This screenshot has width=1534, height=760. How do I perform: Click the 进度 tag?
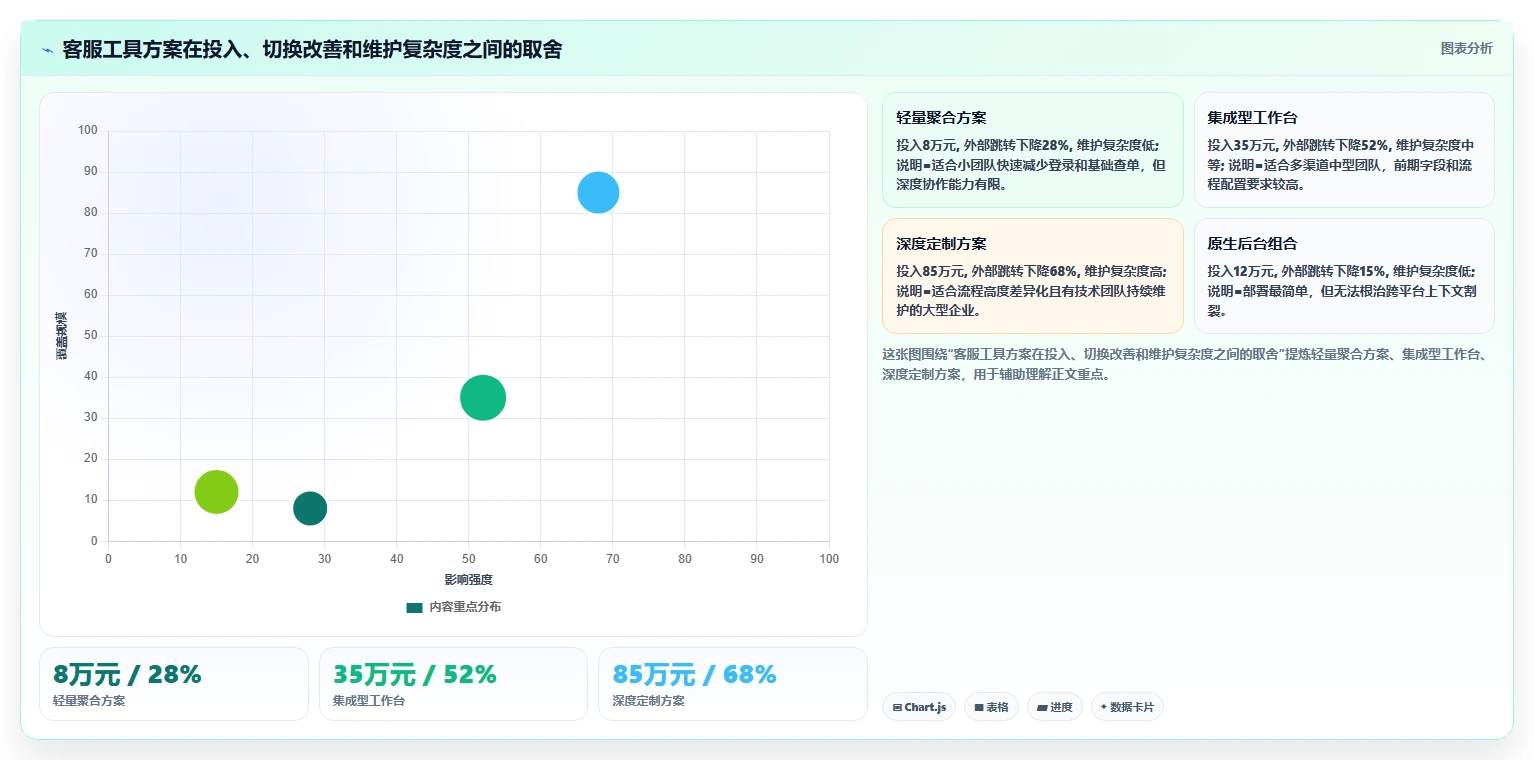coord(1055,707)
